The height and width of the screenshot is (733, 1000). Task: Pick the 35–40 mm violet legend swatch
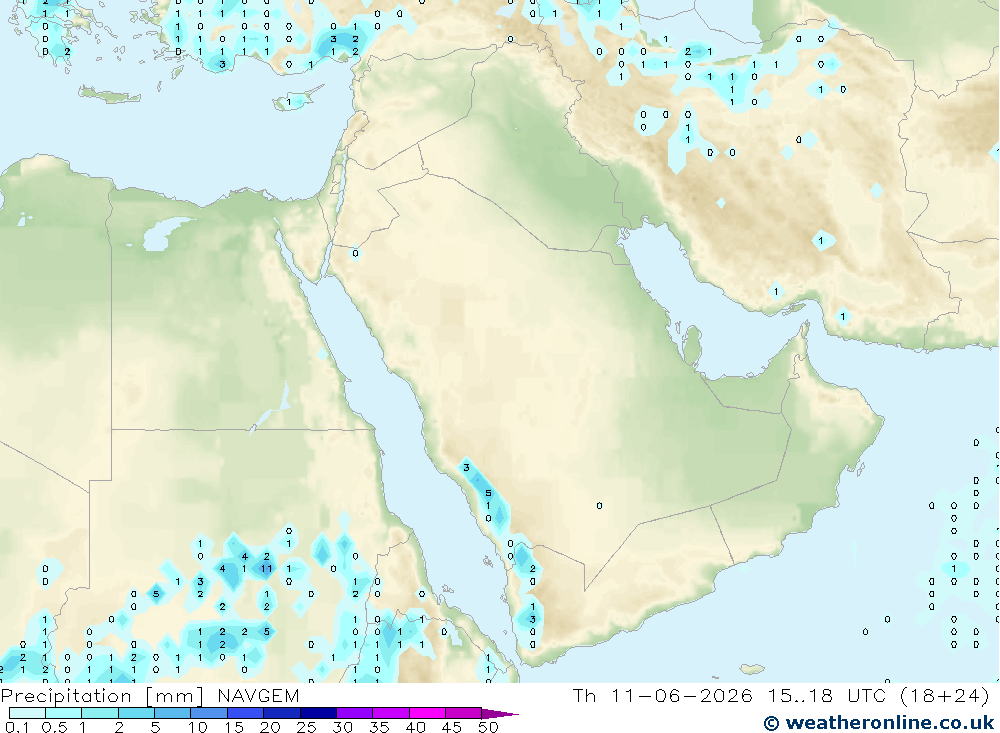click(391, 713)
